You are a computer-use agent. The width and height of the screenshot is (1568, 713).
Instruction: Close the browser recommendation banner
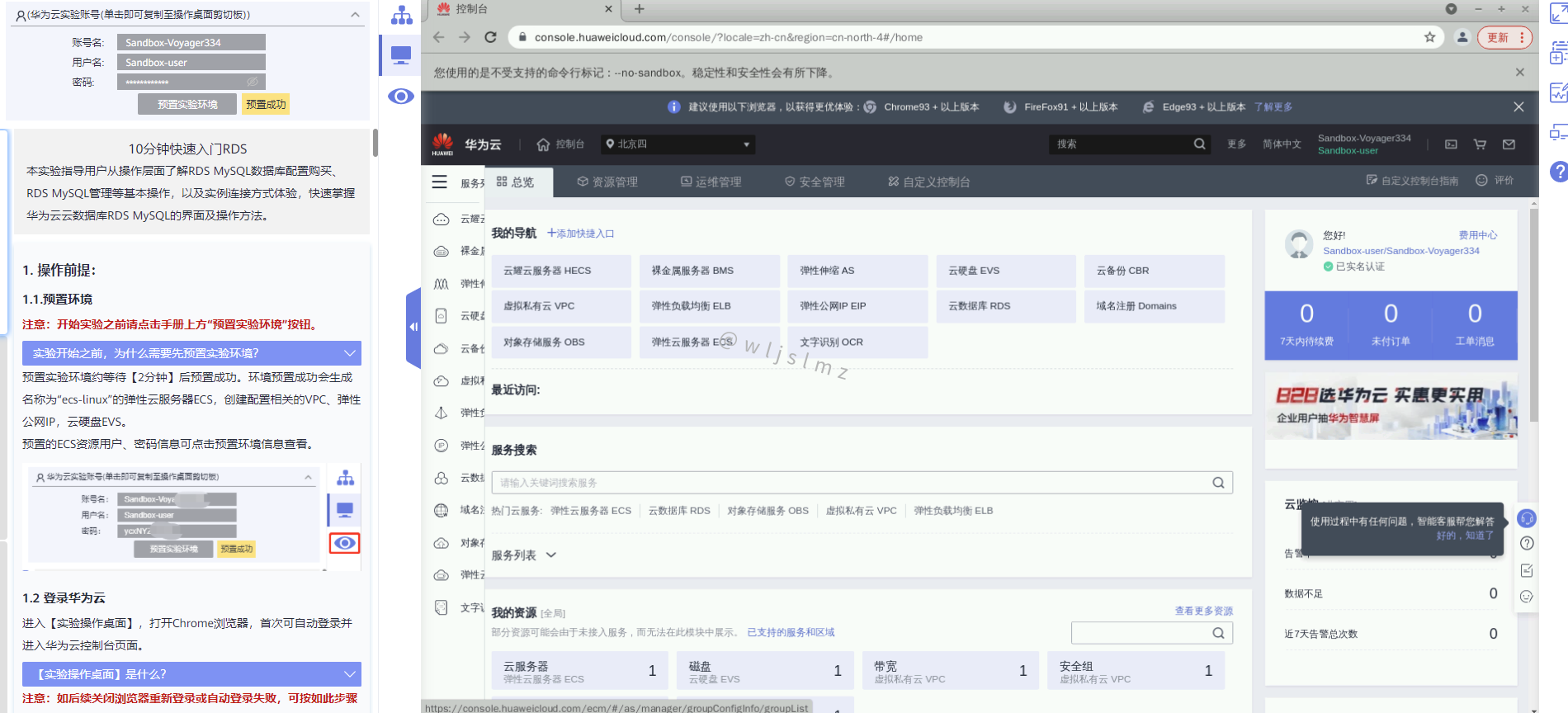click(1518, 106)
